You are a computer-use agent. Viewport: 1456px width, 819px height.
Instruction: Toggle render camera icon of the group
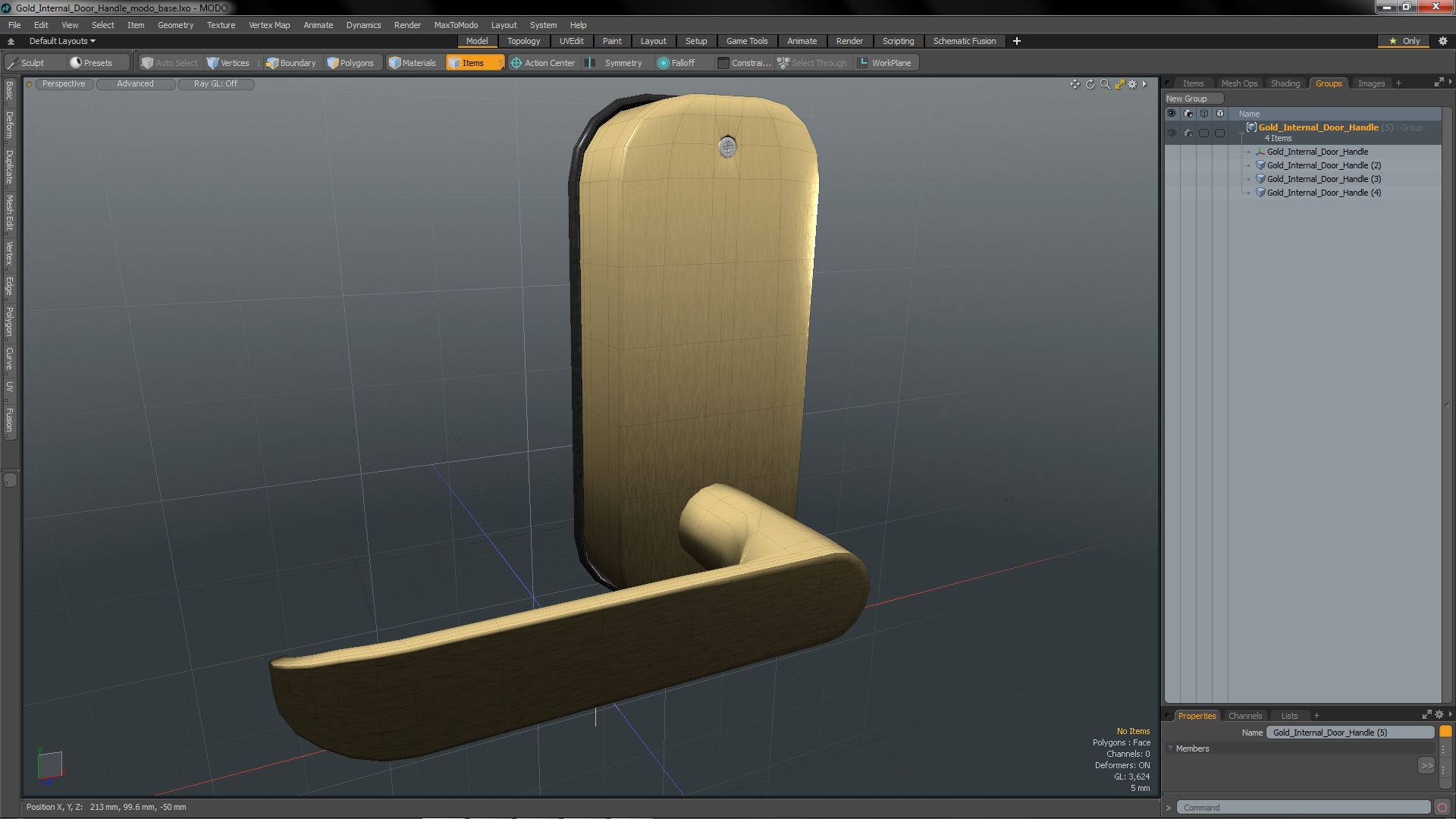tap(1188, 133)
